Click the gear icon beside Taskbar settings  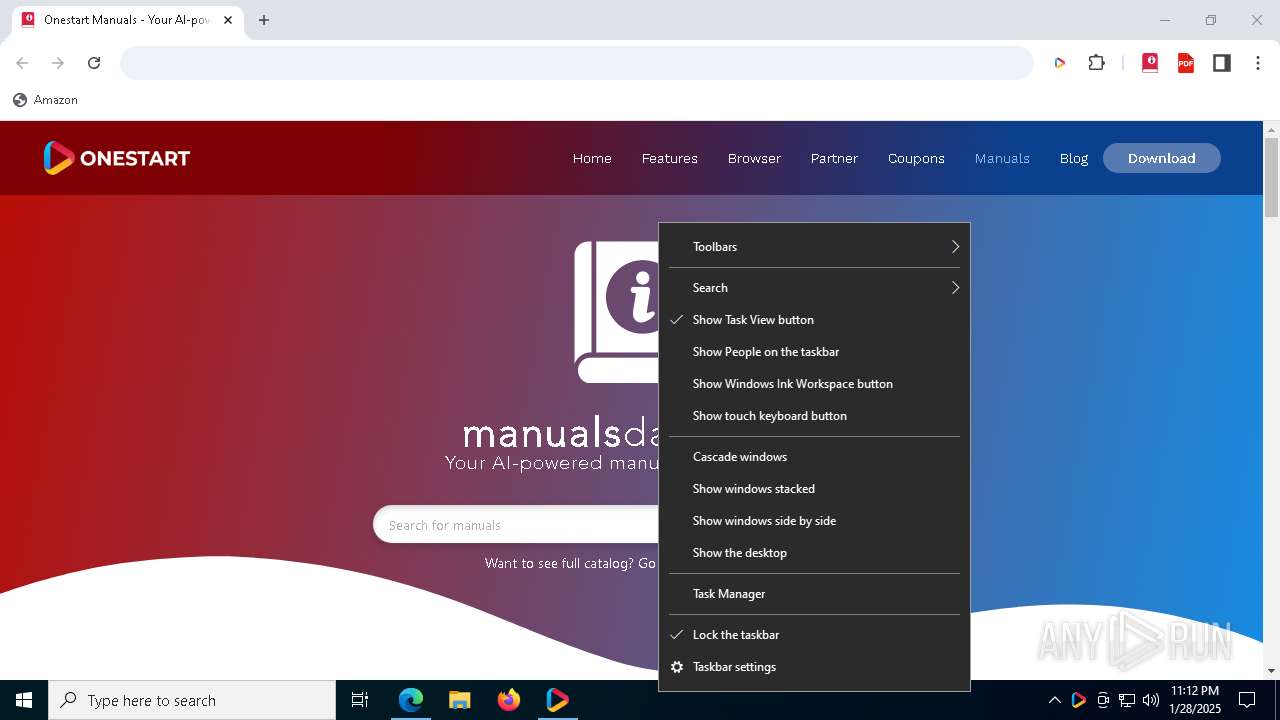pos(677,667)
